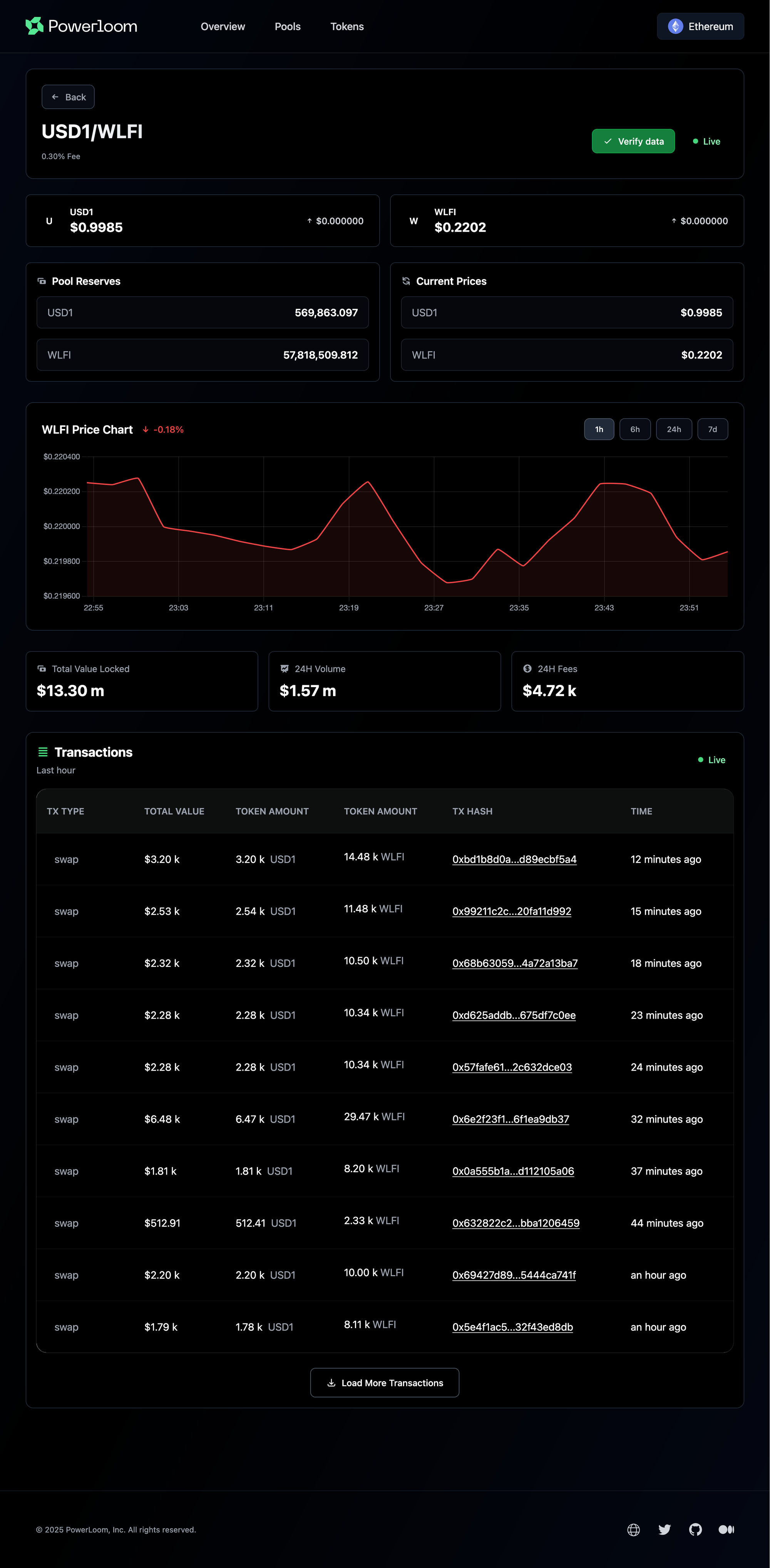Click the $13.30 m TVL value
770x1568 pixels.
(x=70, y=691)
